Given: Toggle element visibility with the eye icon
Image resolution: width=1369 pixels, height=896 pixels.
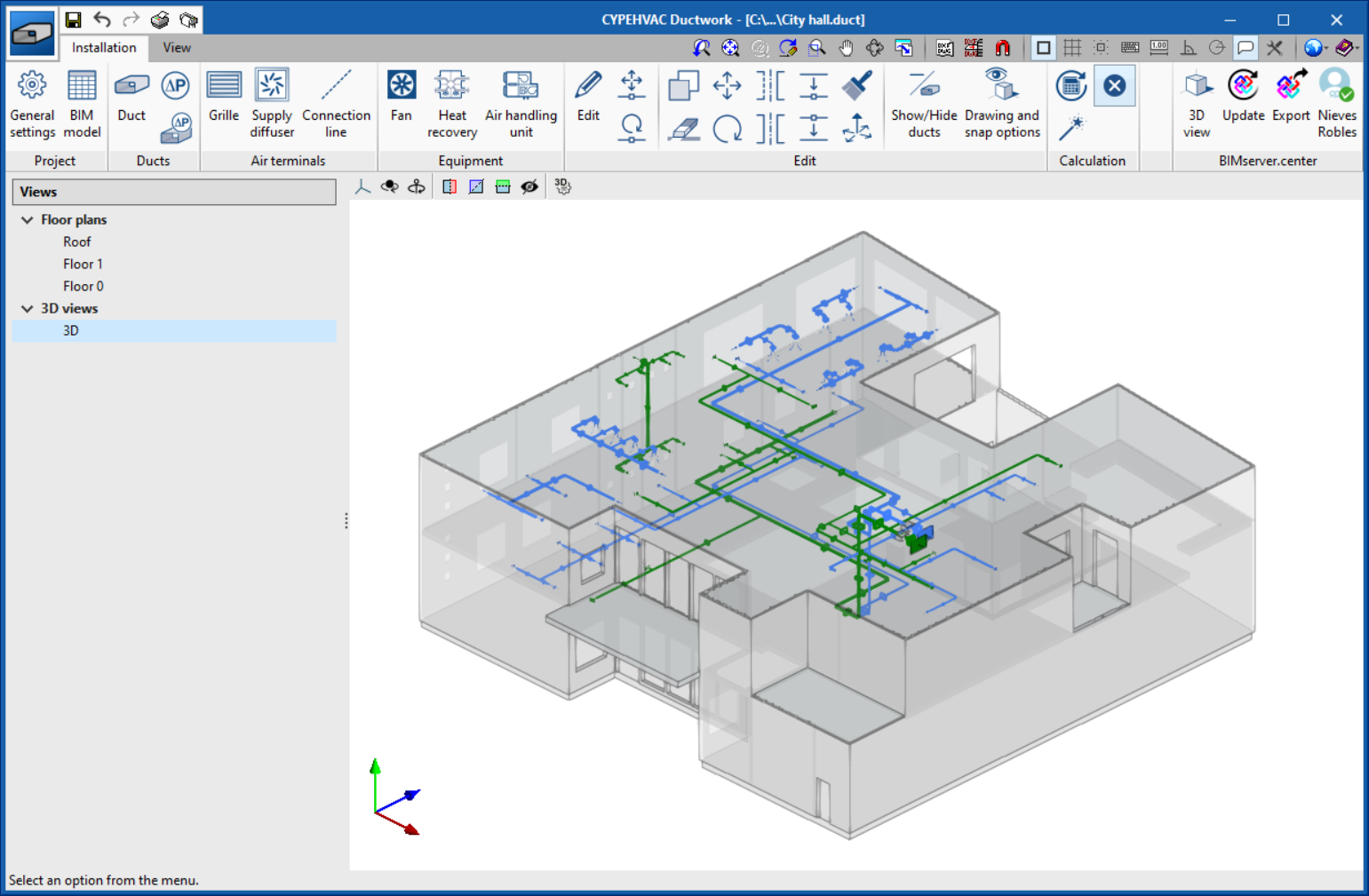Looking at the screenshot, I should coord(529,186).
